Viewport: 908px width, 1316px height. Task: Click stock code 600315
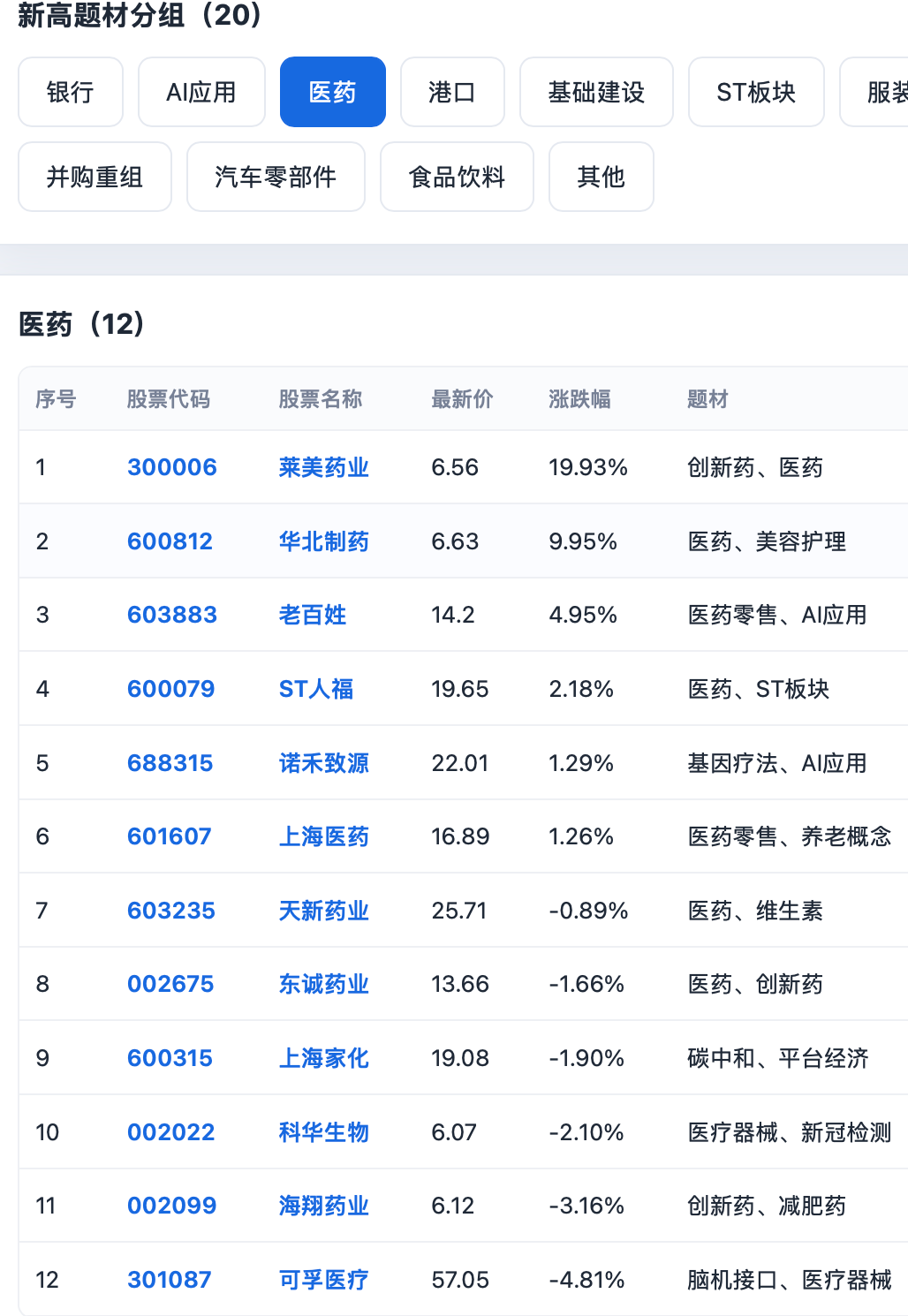(170, 1058)
